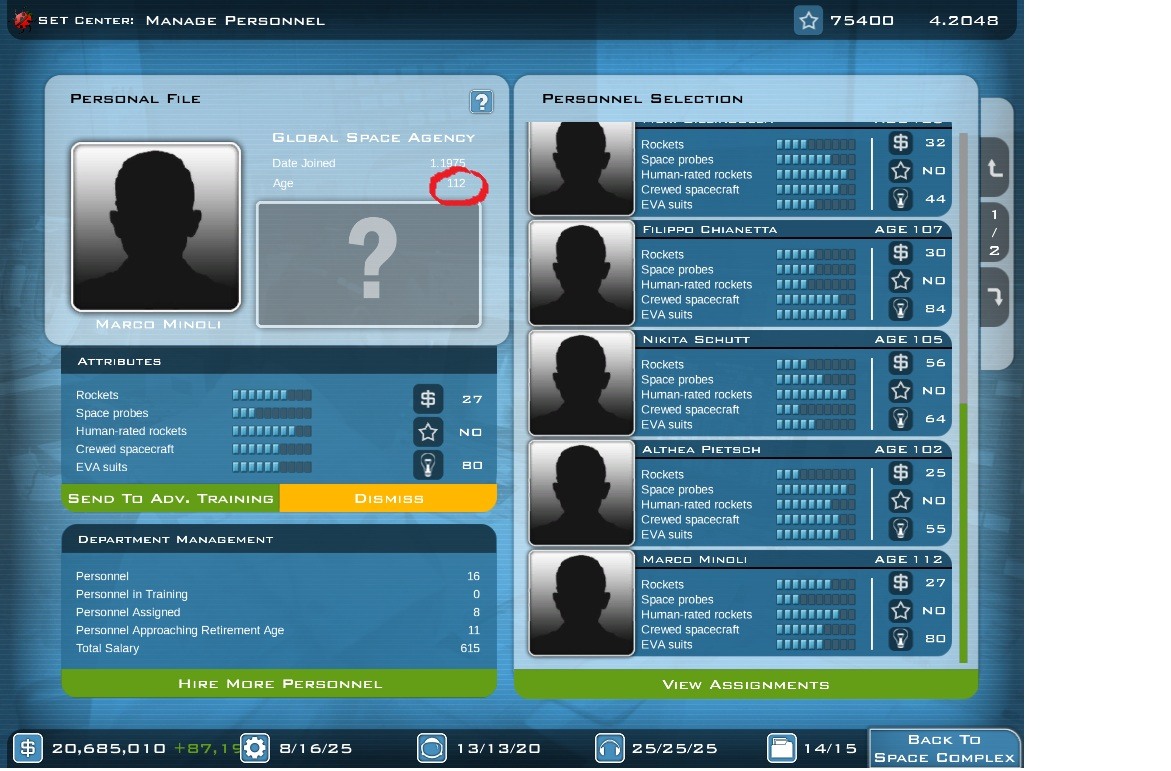Click the help question mark icon
1171x771 pixels.
click(x=482, y=102)
